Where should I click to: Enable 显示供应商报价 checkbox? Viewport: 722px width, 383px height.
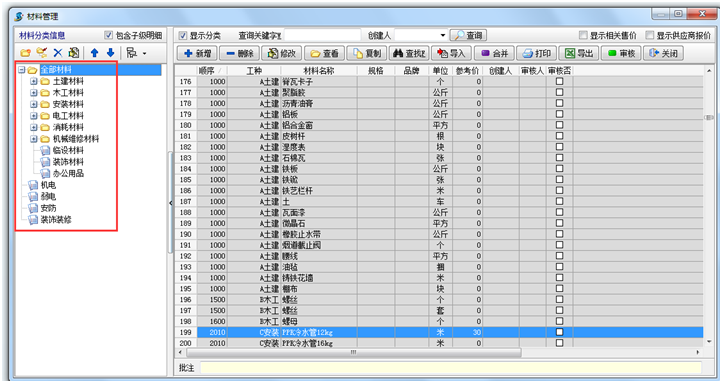(650, 35)
